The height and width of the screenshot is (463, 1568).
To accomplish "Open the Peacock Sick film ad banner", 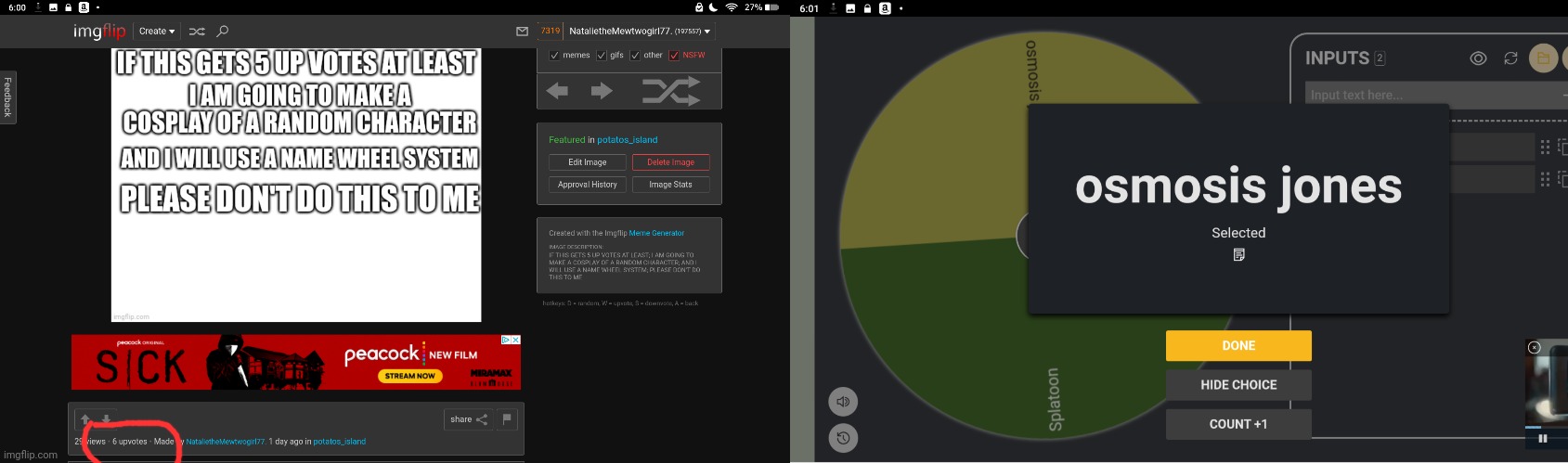I will [x=295, y=363].
